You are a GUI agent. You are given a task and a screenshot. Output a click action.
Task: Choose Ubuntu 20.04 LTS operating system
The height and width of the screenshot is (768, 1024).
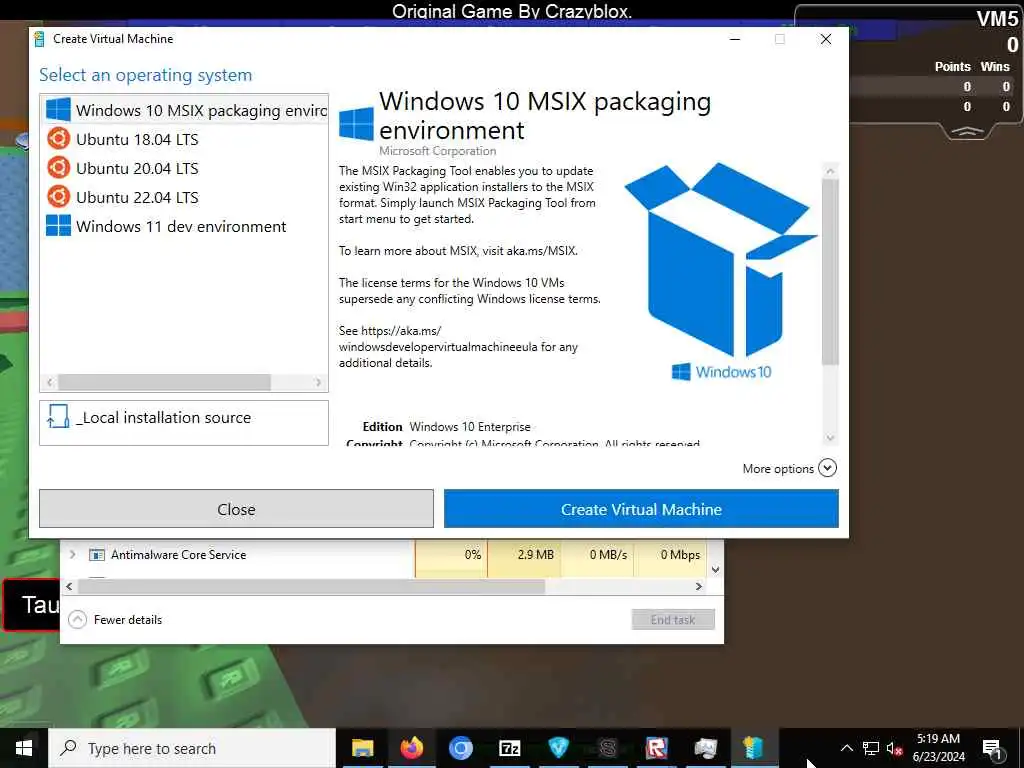(184, 168)
